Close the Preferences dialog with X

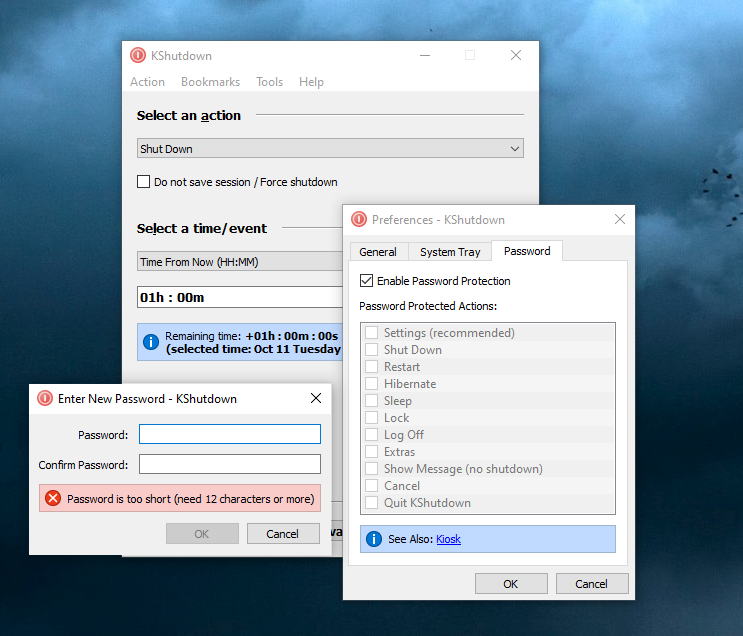pyautogui.click(x=620, y=219)
